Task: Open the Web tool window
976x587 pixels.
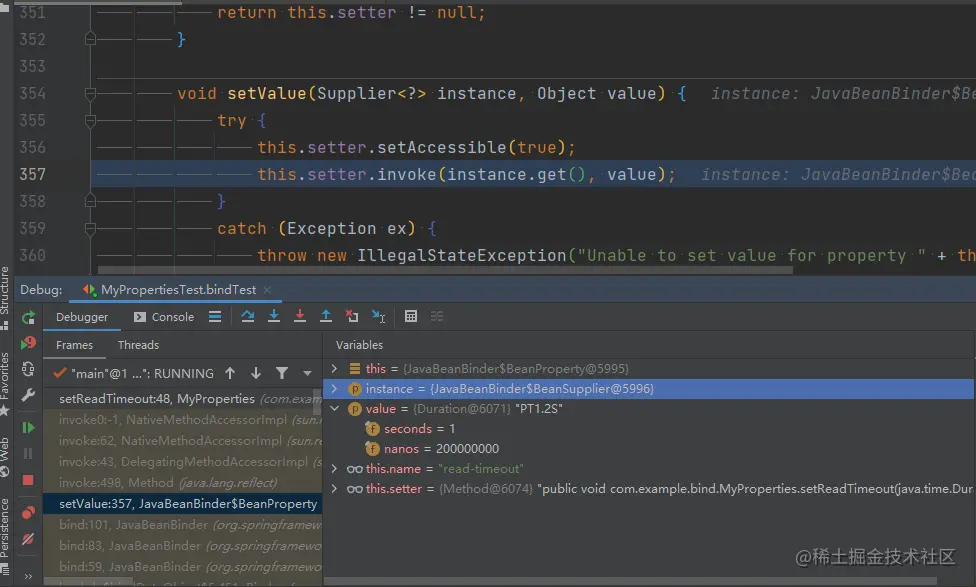Action: [5, 457]
